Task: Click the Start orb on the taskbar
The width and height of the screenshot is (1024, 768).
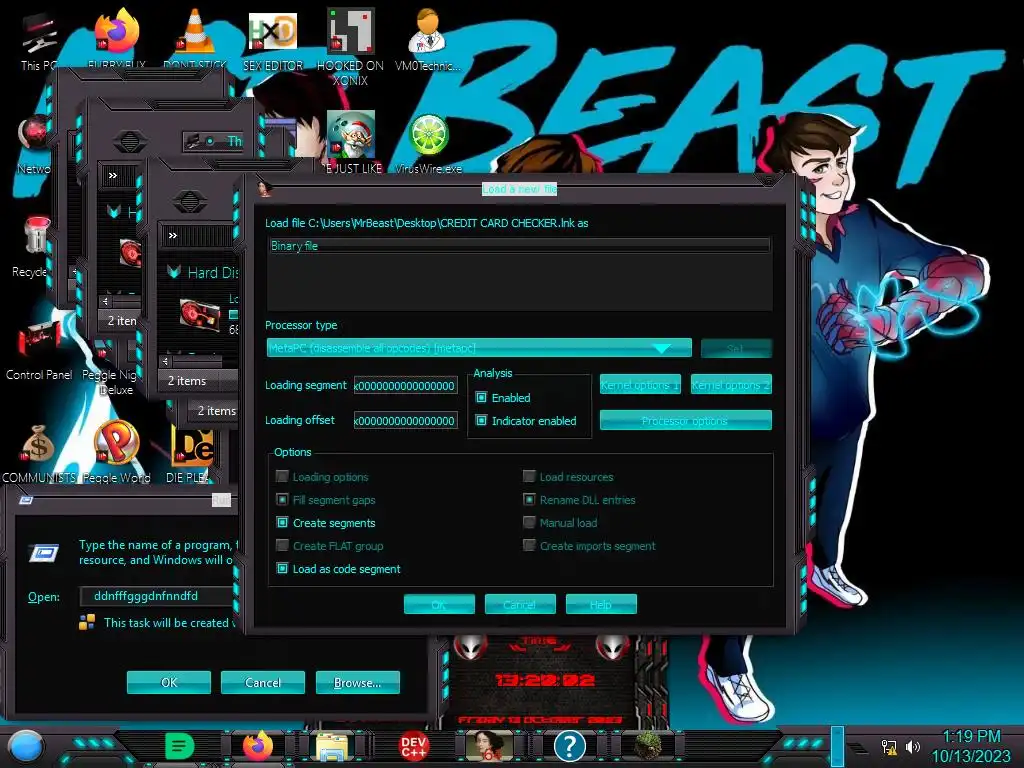Action: [x=26, y=746]
